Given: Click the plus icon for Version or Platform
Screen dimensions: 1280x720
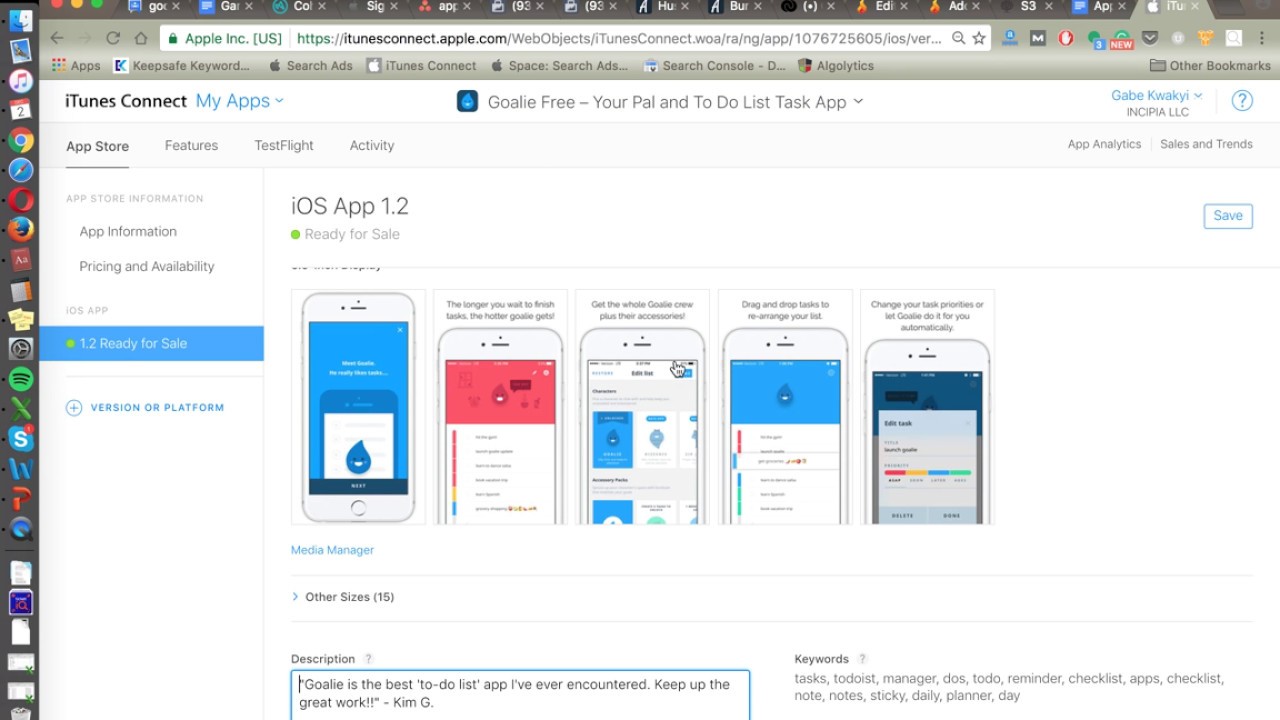Looking at the screenshot, I should [x=74, y=408].
